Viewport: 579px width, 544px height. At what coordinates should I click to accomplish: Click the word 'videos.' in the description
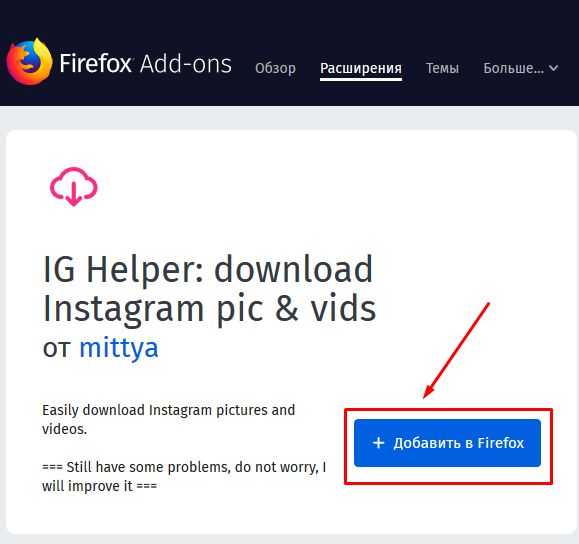(65, 429)
